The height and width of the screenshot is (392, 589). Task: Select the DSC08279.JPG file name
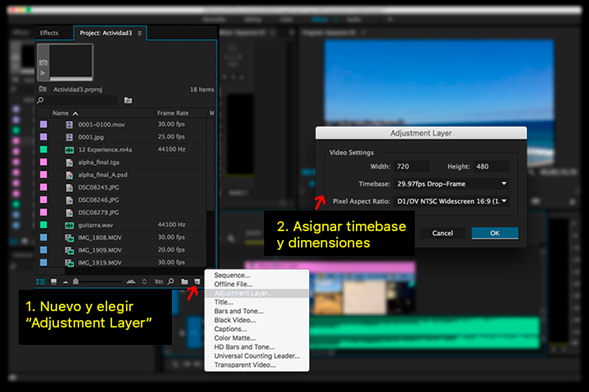point(98,213)
